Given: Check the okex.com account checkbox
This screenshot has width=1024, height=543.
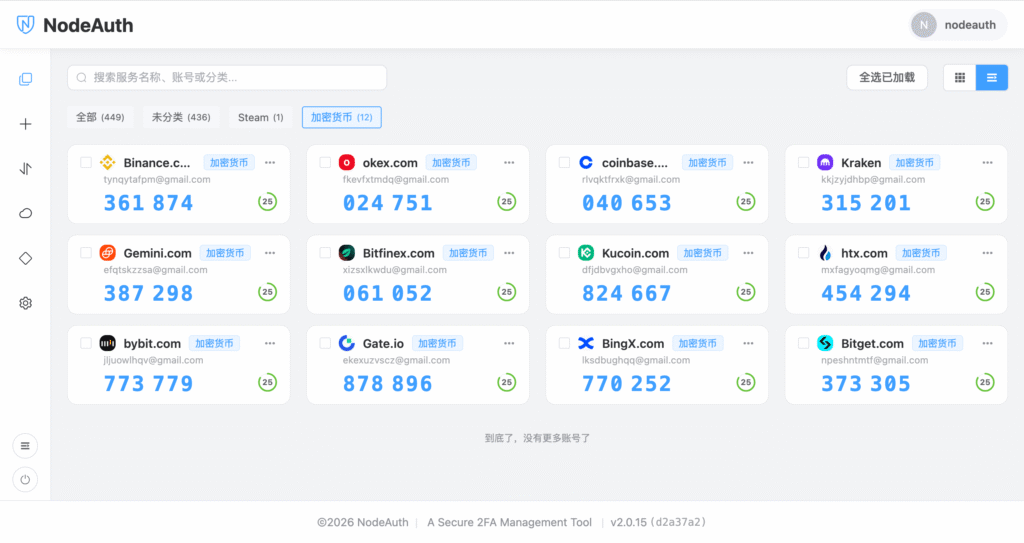Looking at the screenshot, I should [x=325, y=162].
